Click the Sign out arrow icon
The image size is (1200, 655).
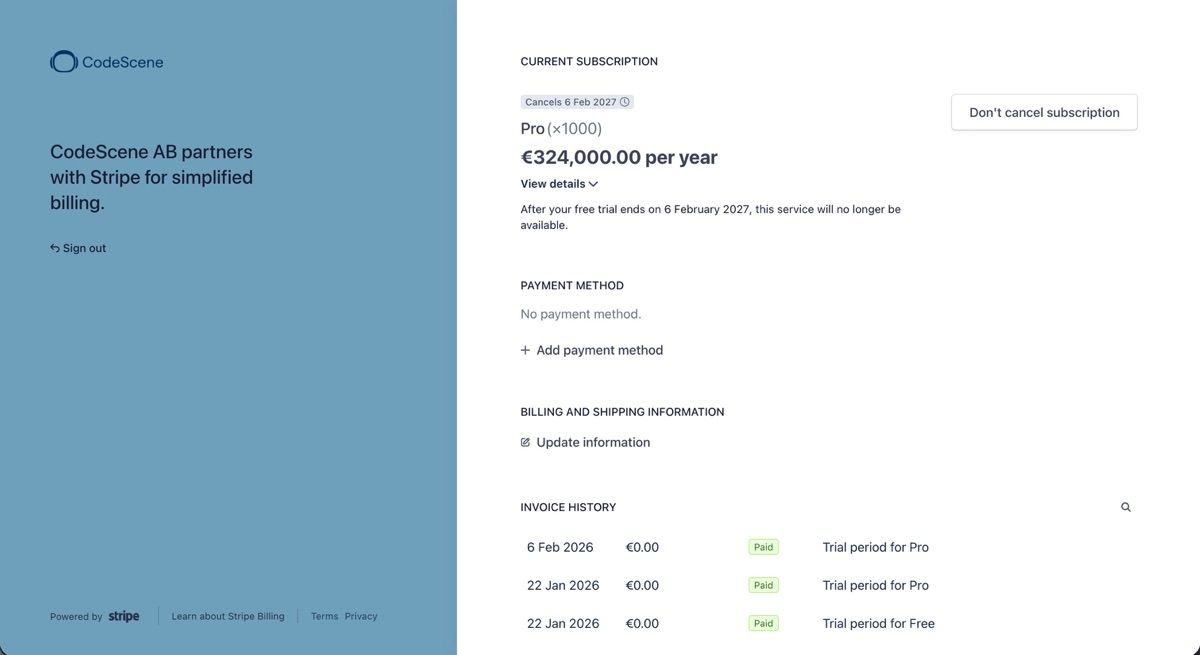tap(55, 248)
